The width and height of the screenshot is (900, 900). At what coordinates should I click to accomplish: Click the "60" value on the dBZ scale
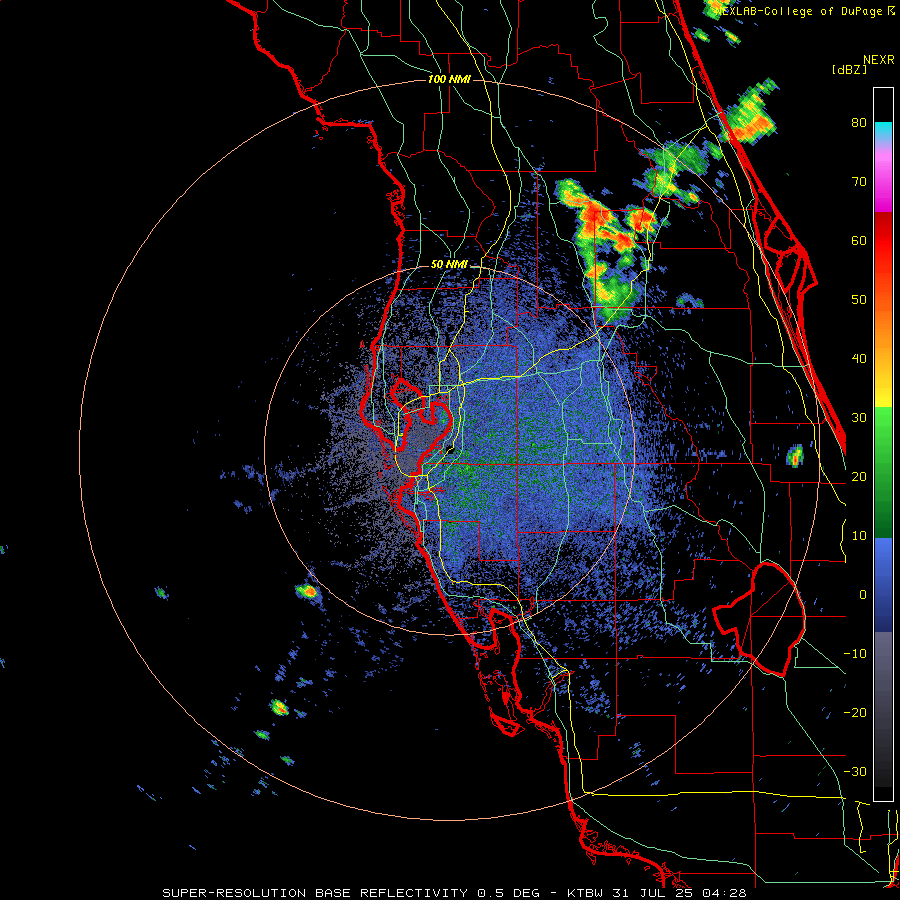click(859, 240)
